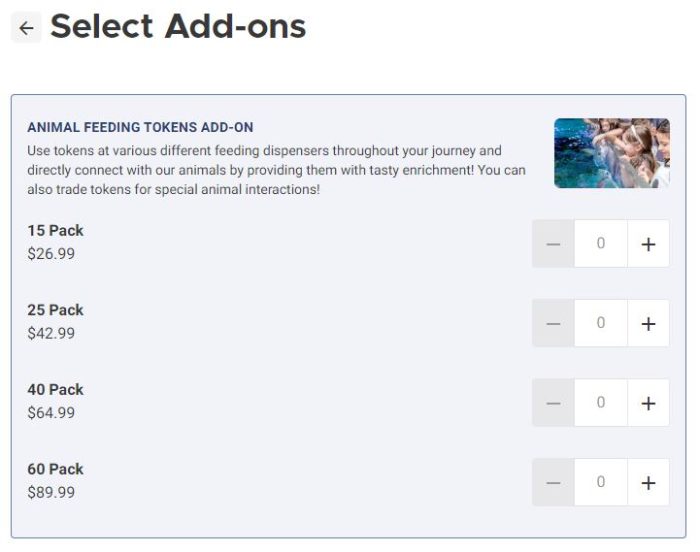Increase 15 Pack quantity with plus icon
The height and width of the screenshot is (552, 700).
tap(648, 244)
